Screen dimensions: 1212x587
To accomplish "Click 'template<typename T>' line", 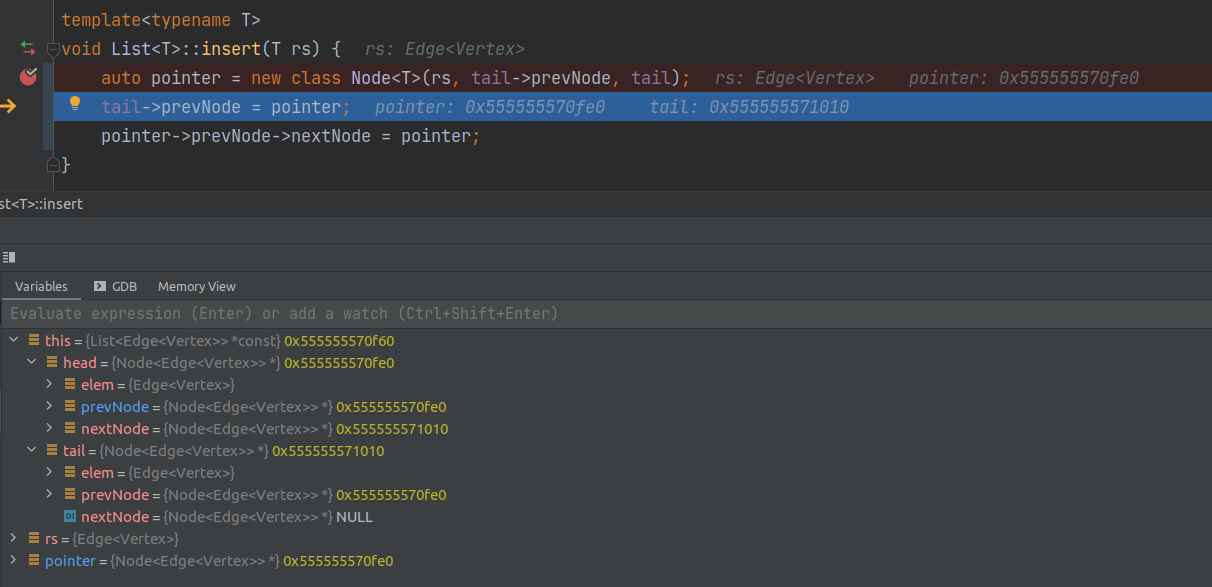I will click(161, 19).
